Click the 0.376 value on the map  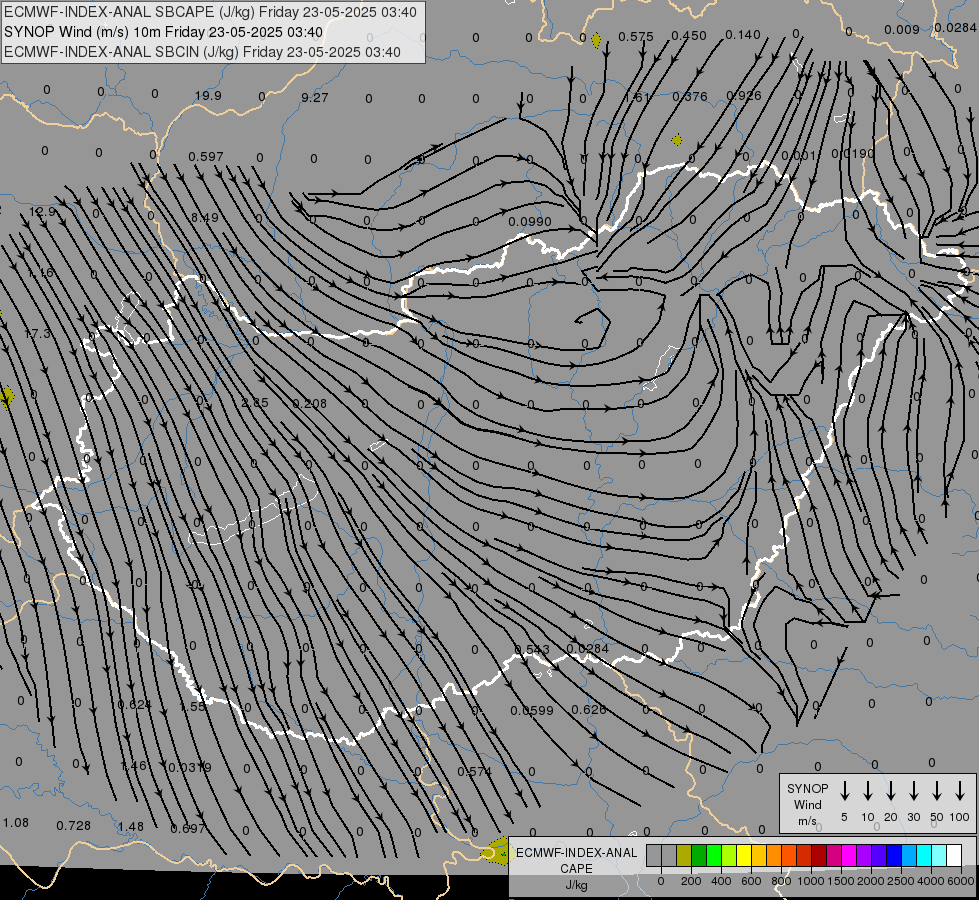690,96
